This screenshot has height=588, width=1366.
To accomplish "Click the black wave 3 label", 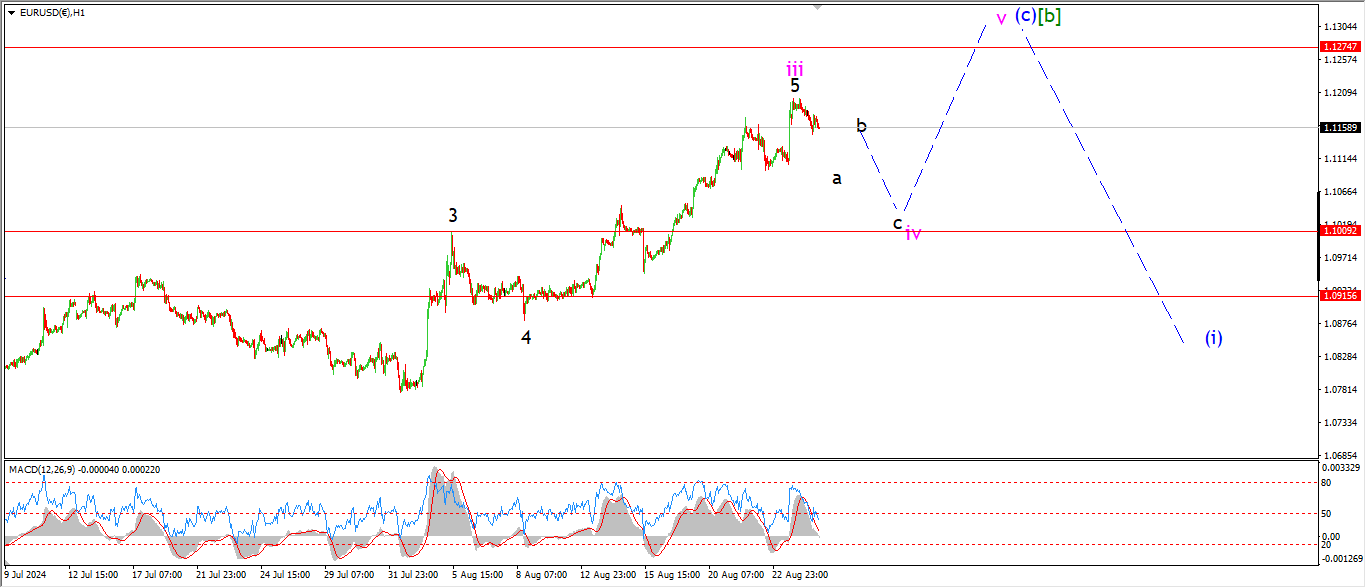I will [x=453, y=215].
